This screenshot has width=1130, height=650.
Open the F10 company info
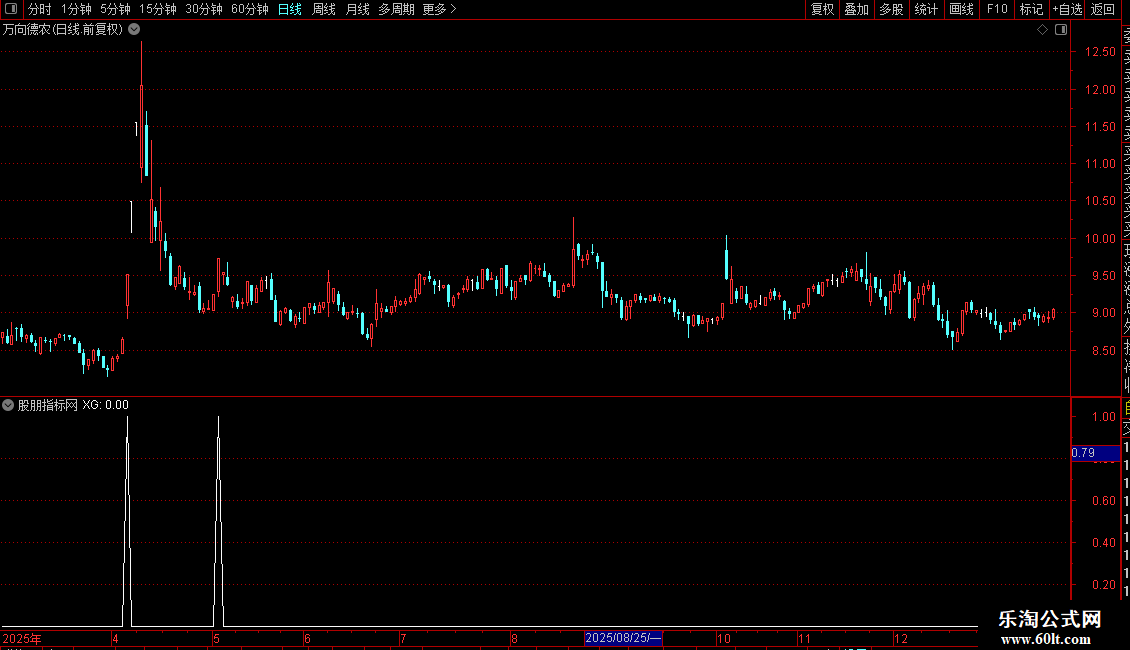997,9
